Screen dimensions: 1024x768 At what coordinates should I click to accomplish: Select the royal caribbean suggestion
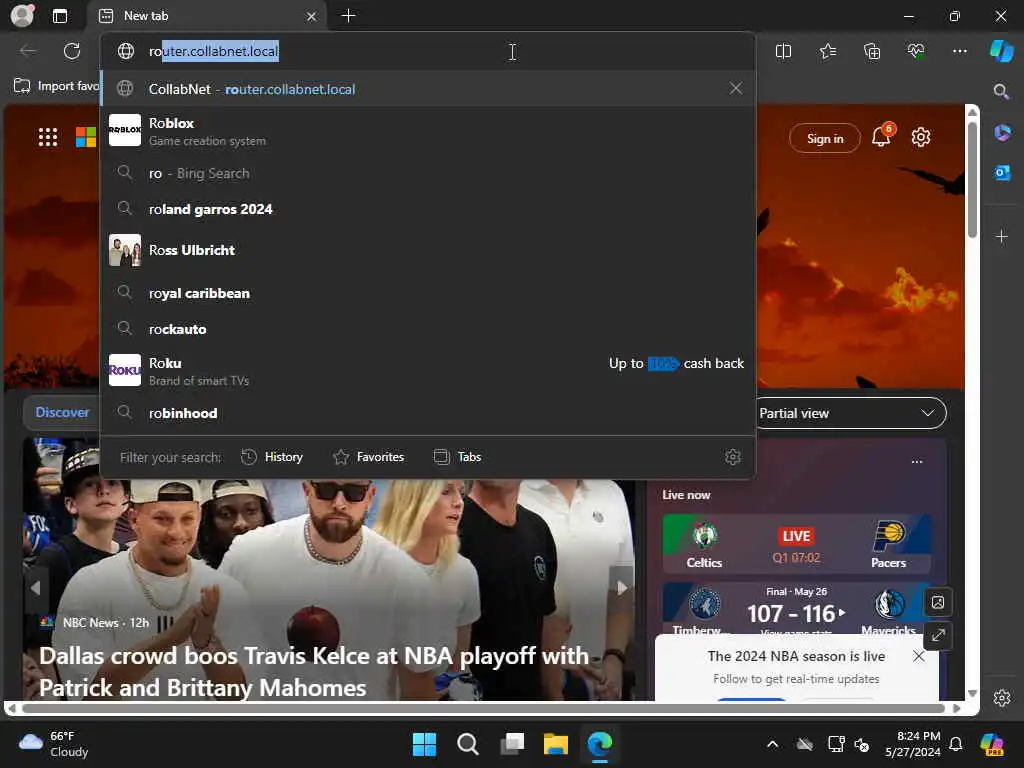pos(428,293)
